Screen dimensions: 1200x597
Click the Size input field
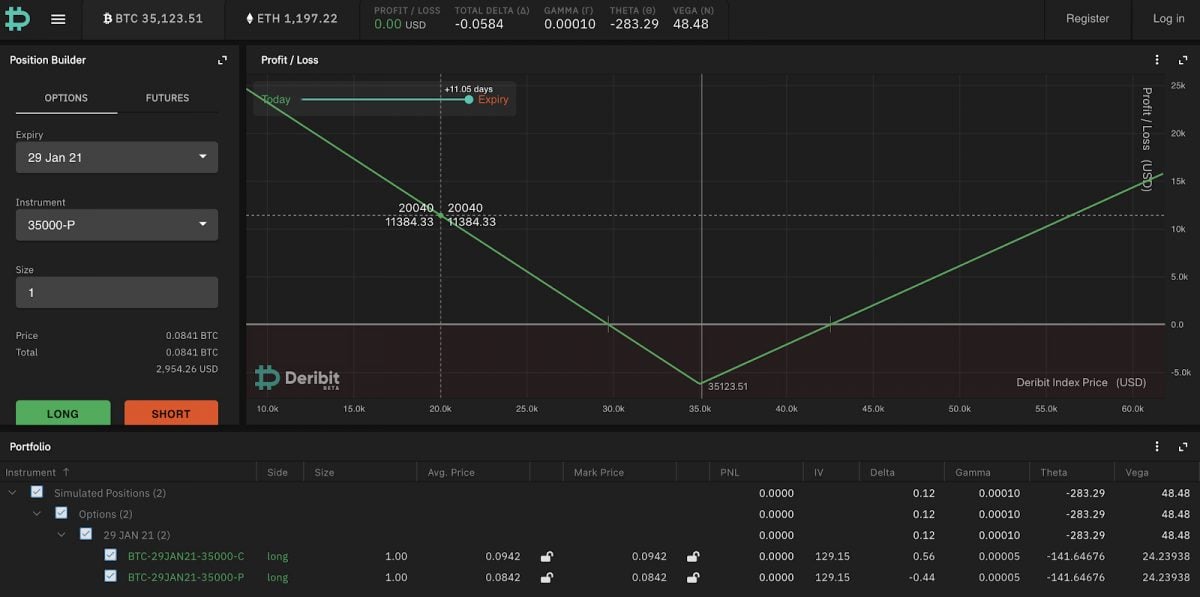[x=116, y=291]
